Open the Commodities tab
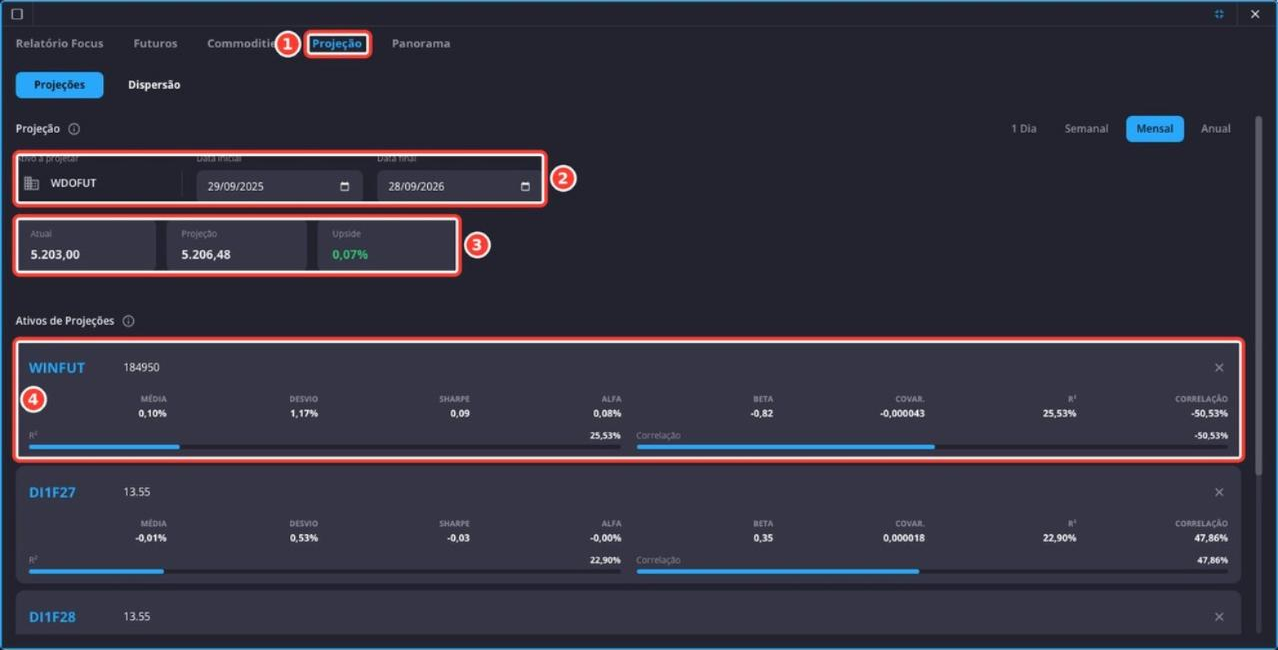Screen dimensions: 1278x650 pos(241,44)
